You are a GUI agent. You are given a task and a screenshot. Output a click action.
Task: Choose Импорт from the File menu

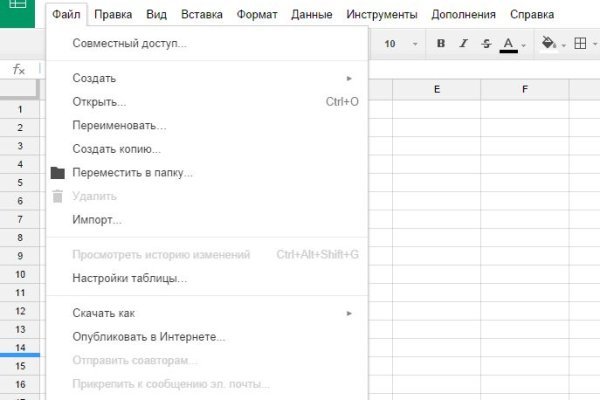pyautogui.click(x=97, y=219)
